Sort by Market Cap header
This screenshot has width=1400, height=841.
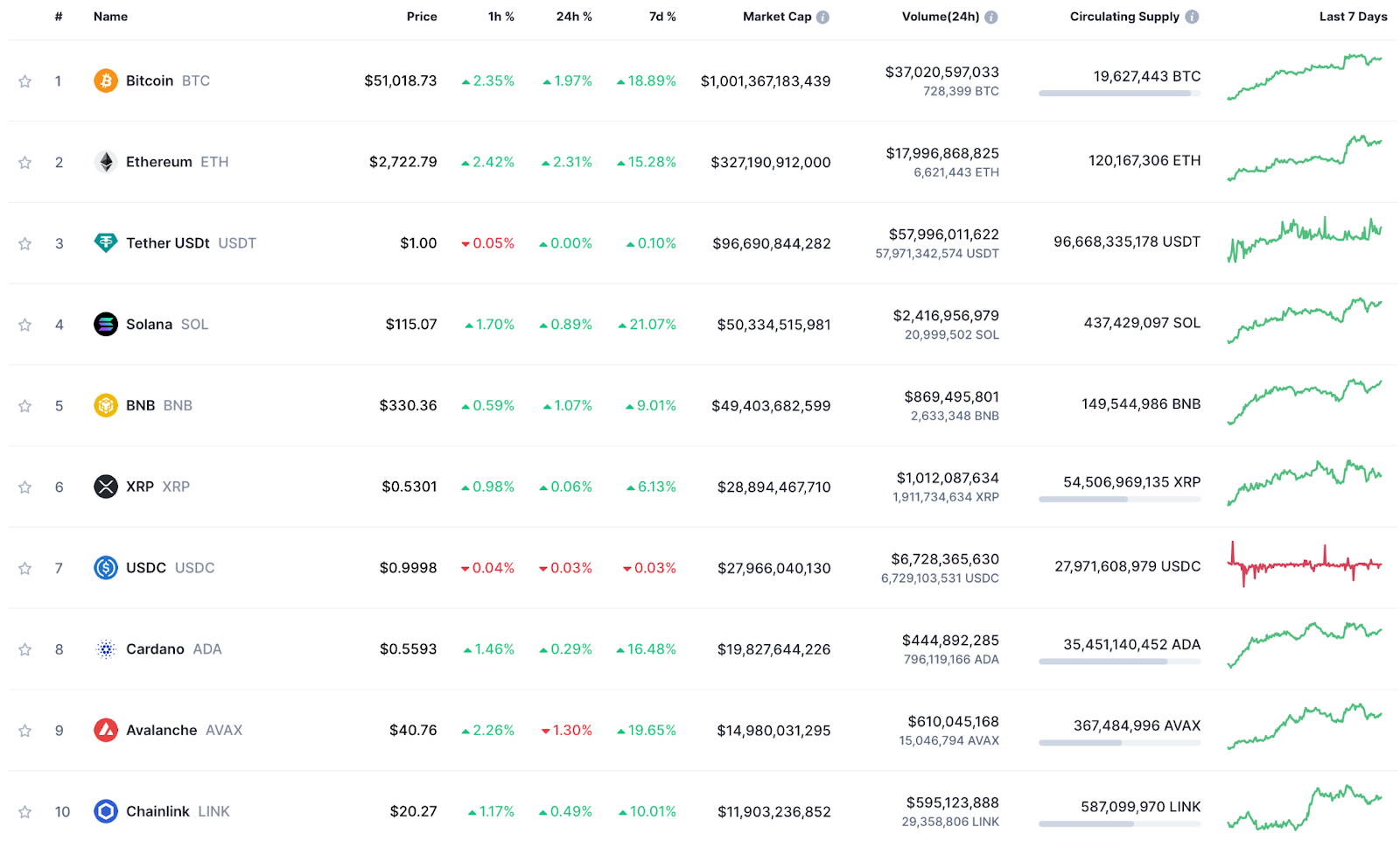[x=777, y=17]
